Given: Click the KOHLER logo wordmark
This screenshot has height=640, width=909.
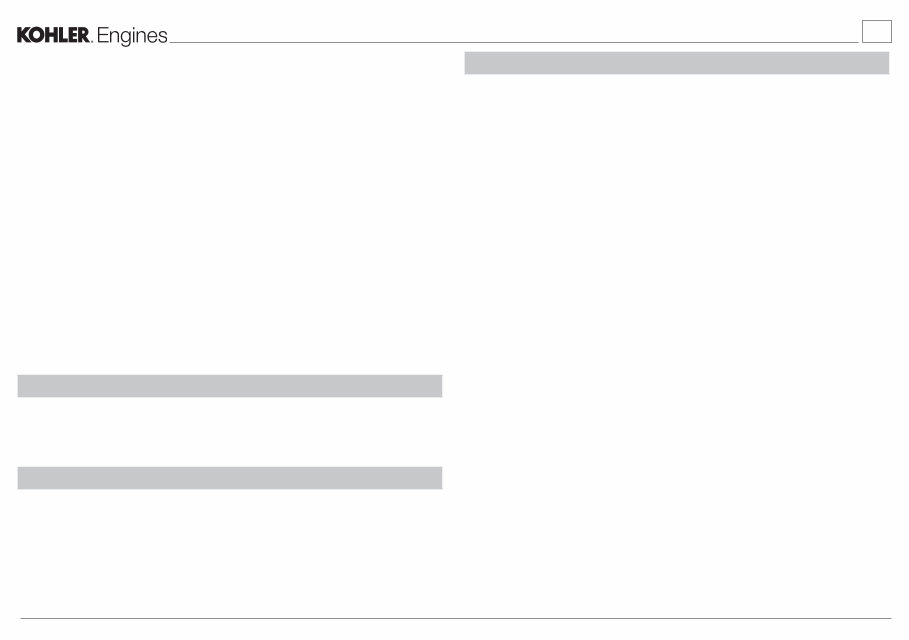Looking at the screenshot, I should (53, 35).
